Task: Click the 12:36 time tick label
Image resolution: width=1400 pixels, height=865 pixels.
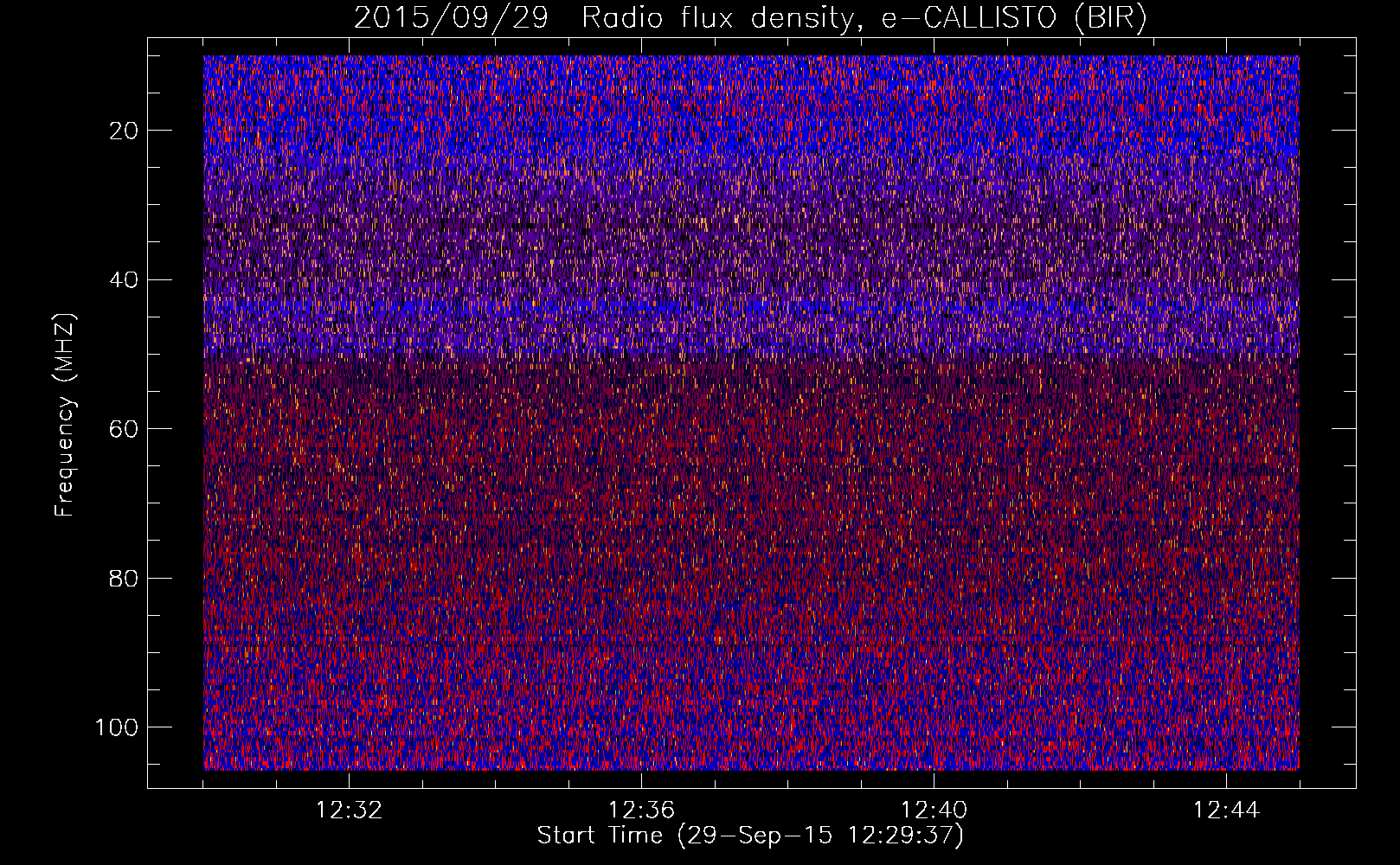Action: click(x=641, y=811)
